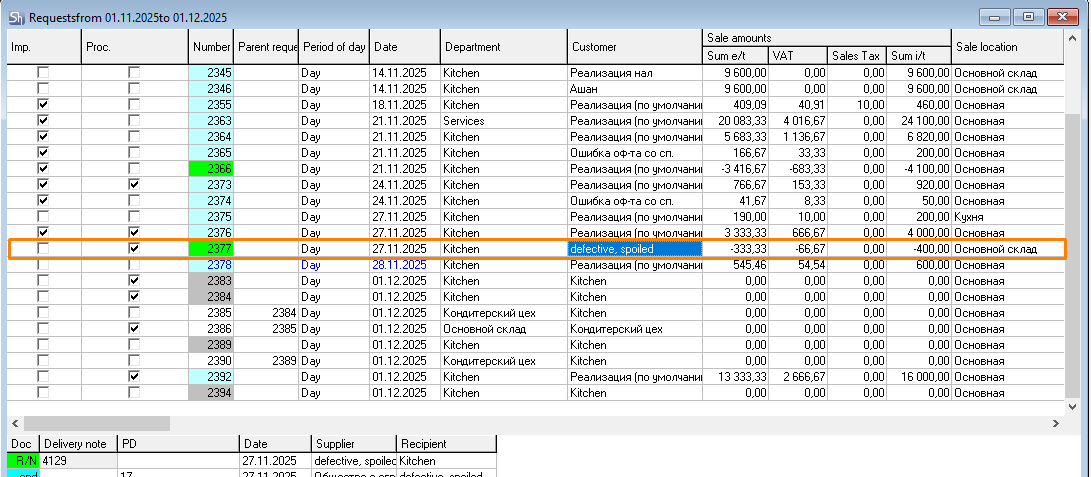Screen dimensions: 1091x477
Task: Click the Period of day column header
Action: [334, 47]
